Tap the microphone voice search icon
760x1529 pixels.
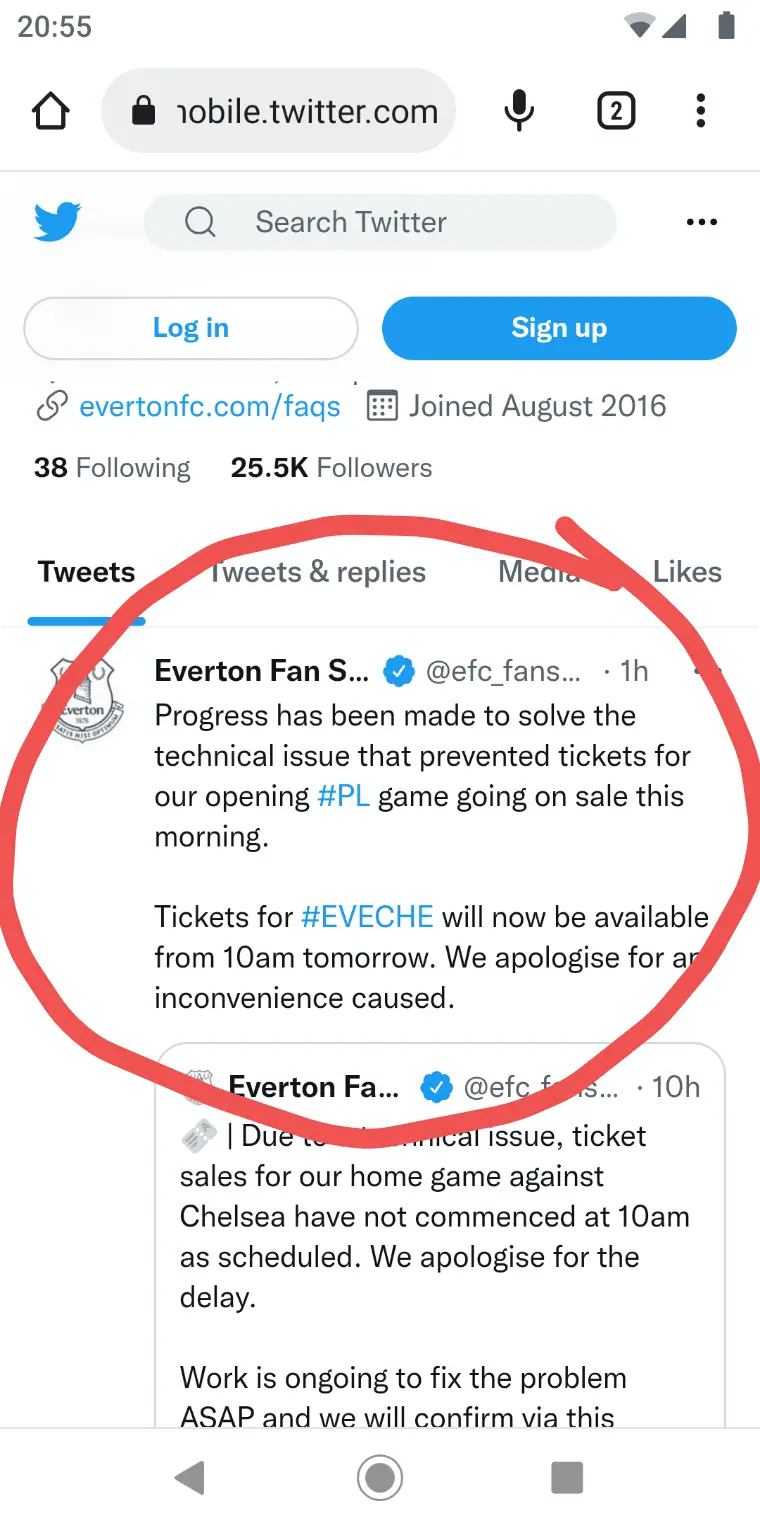[x=518, y=111]
